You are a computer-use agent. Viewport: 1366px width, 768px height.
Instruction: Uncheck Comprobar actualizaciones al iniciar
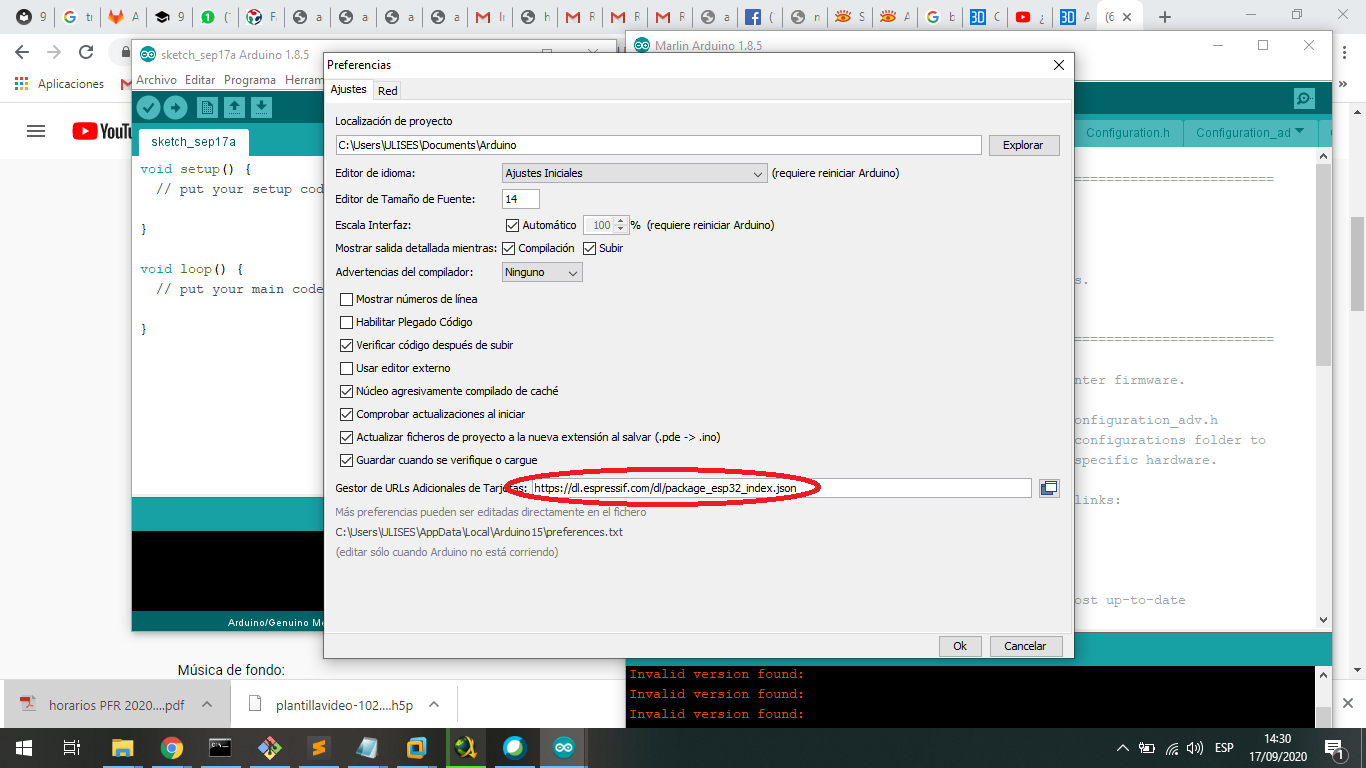tap(347, 414)
